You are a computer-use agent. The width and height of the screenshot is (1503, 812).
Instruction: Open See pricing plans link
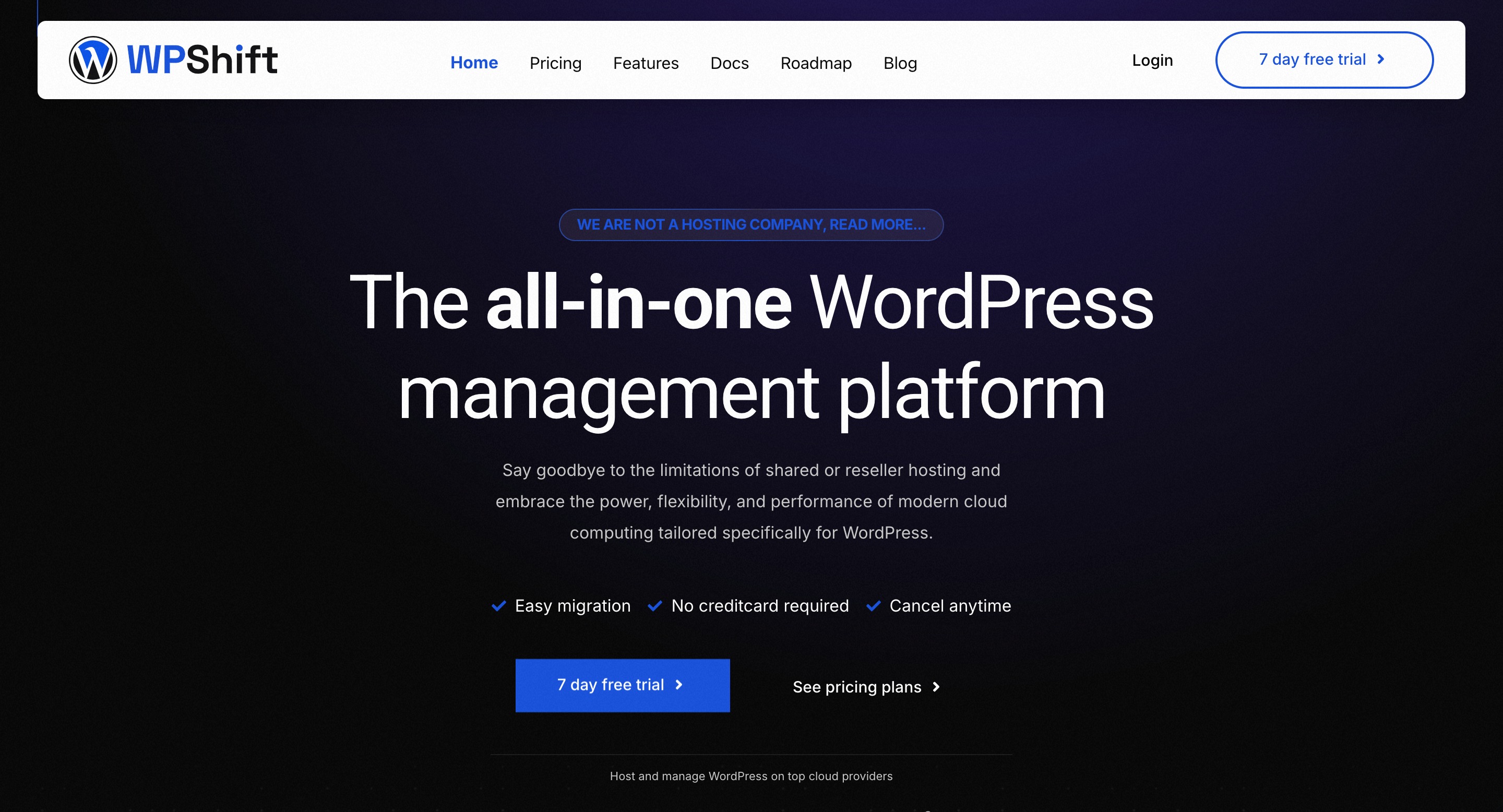[866, 687]
